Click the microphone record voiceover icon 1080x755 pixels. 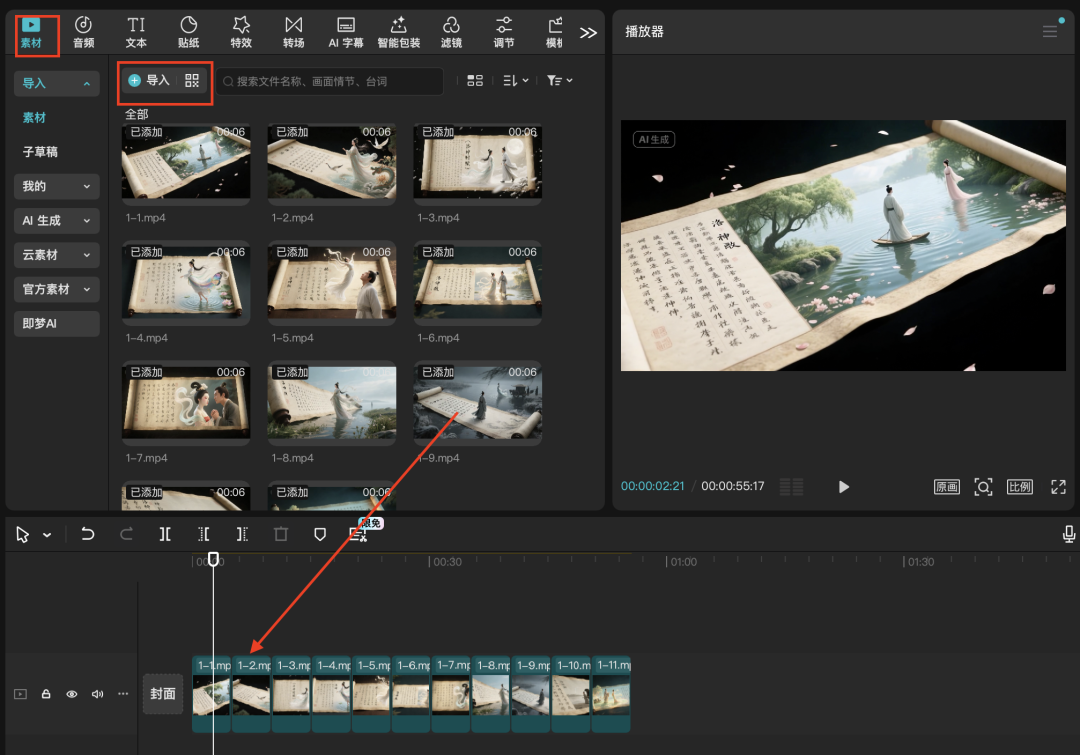click(1068, 535)
